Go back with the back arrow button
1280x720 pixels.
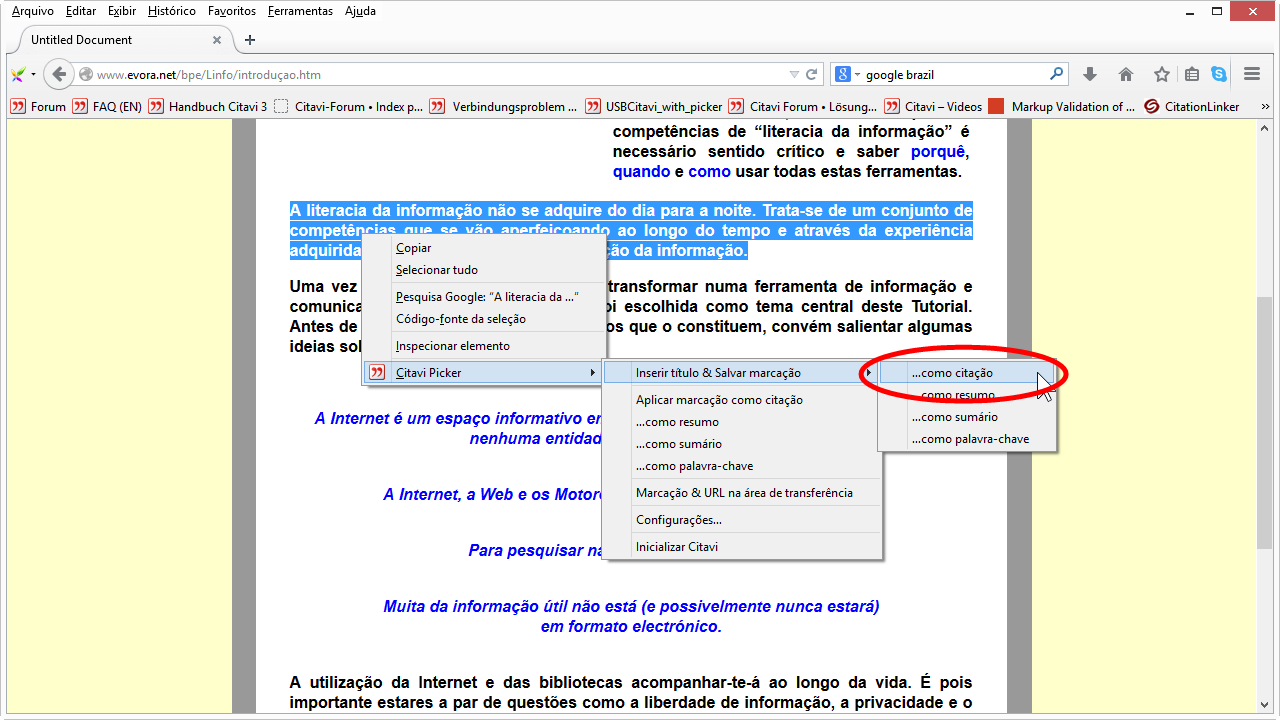[x=59, y=74]
